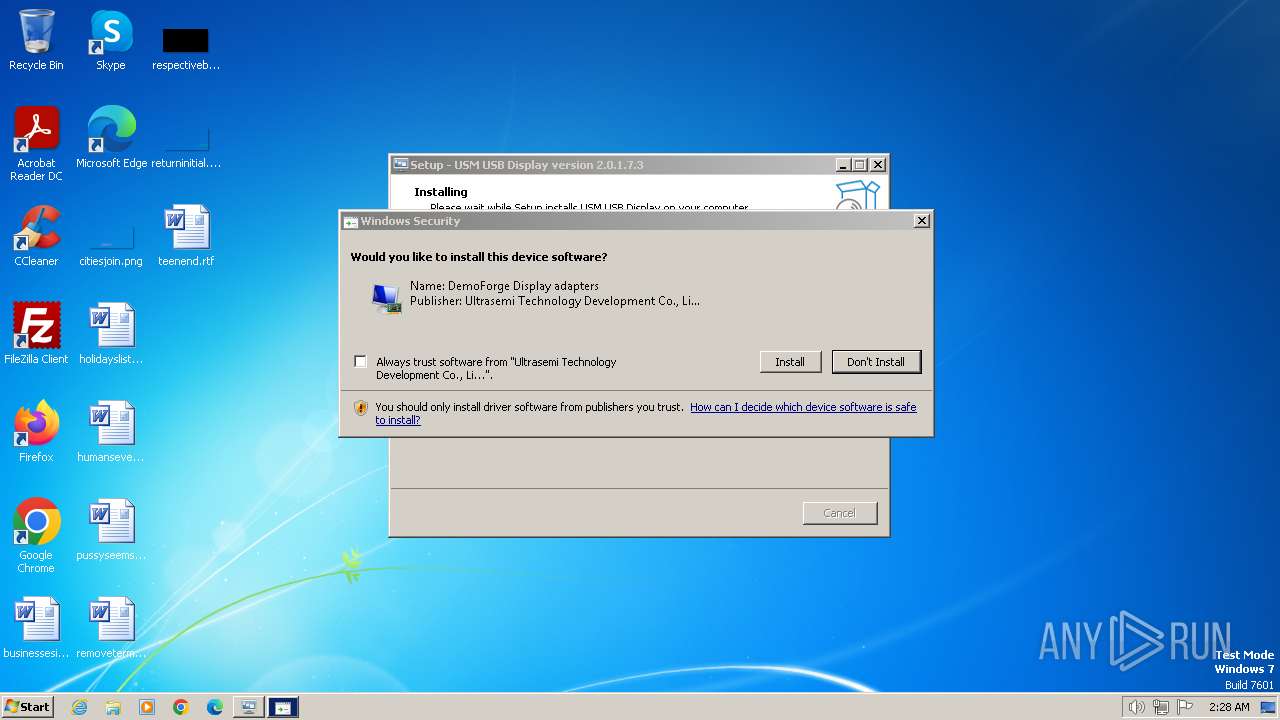
Task: Open the Recycle Bin desktop icon
Action: 36,40
